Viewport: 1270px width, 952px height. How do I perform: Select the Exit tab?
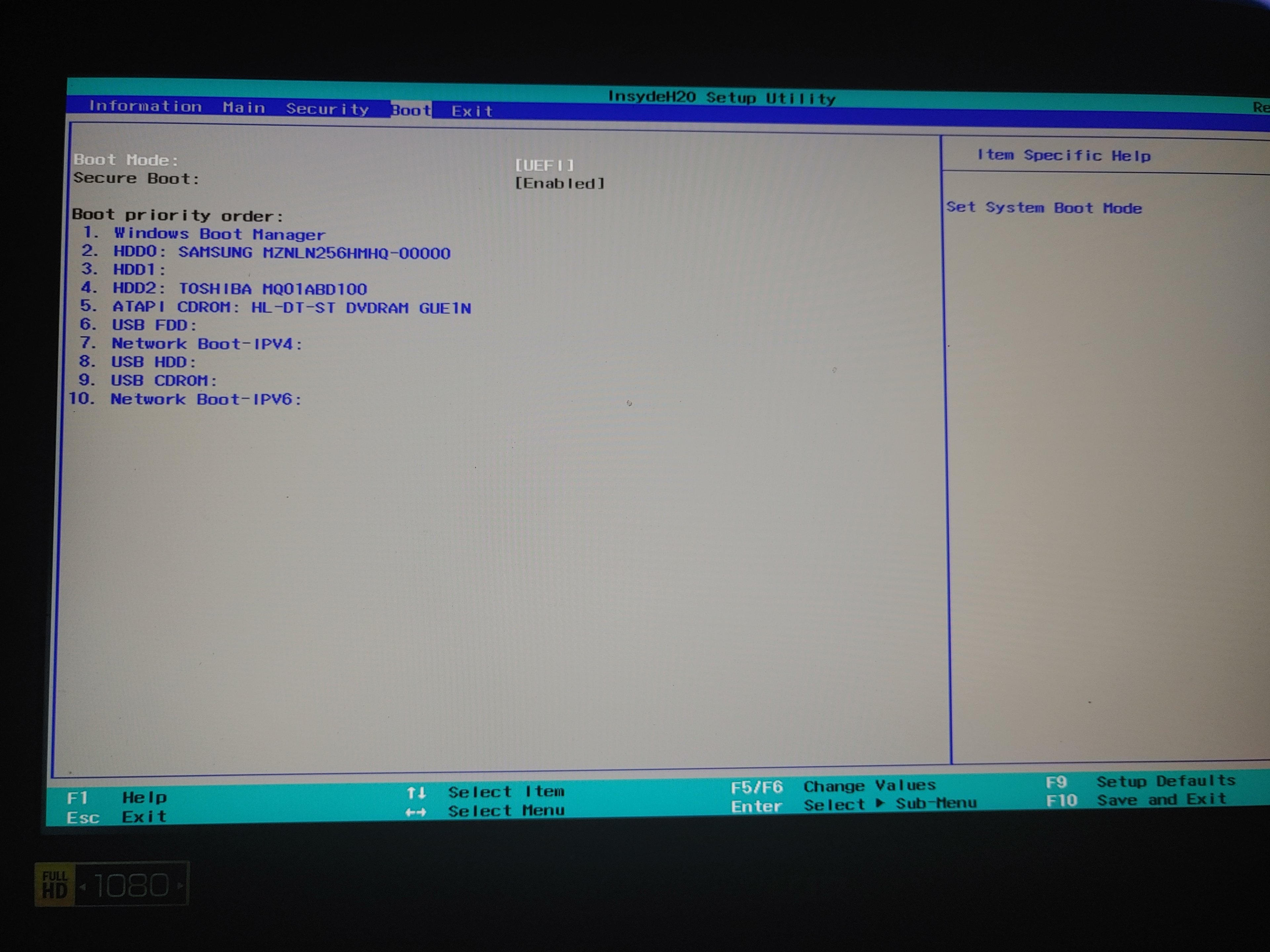click(472, 111)
